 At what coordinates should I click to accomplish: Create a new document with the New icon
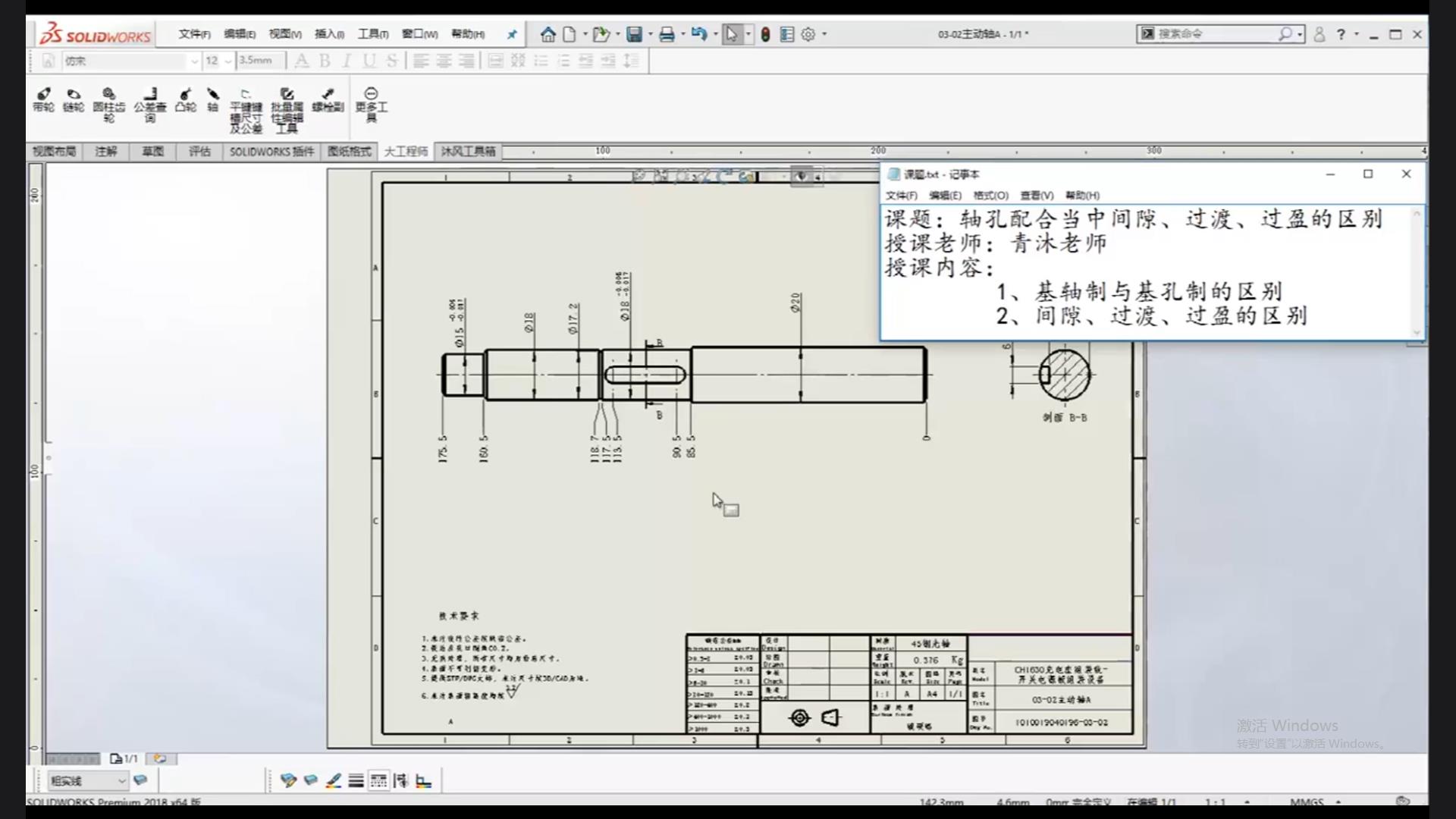pos(569,34)
